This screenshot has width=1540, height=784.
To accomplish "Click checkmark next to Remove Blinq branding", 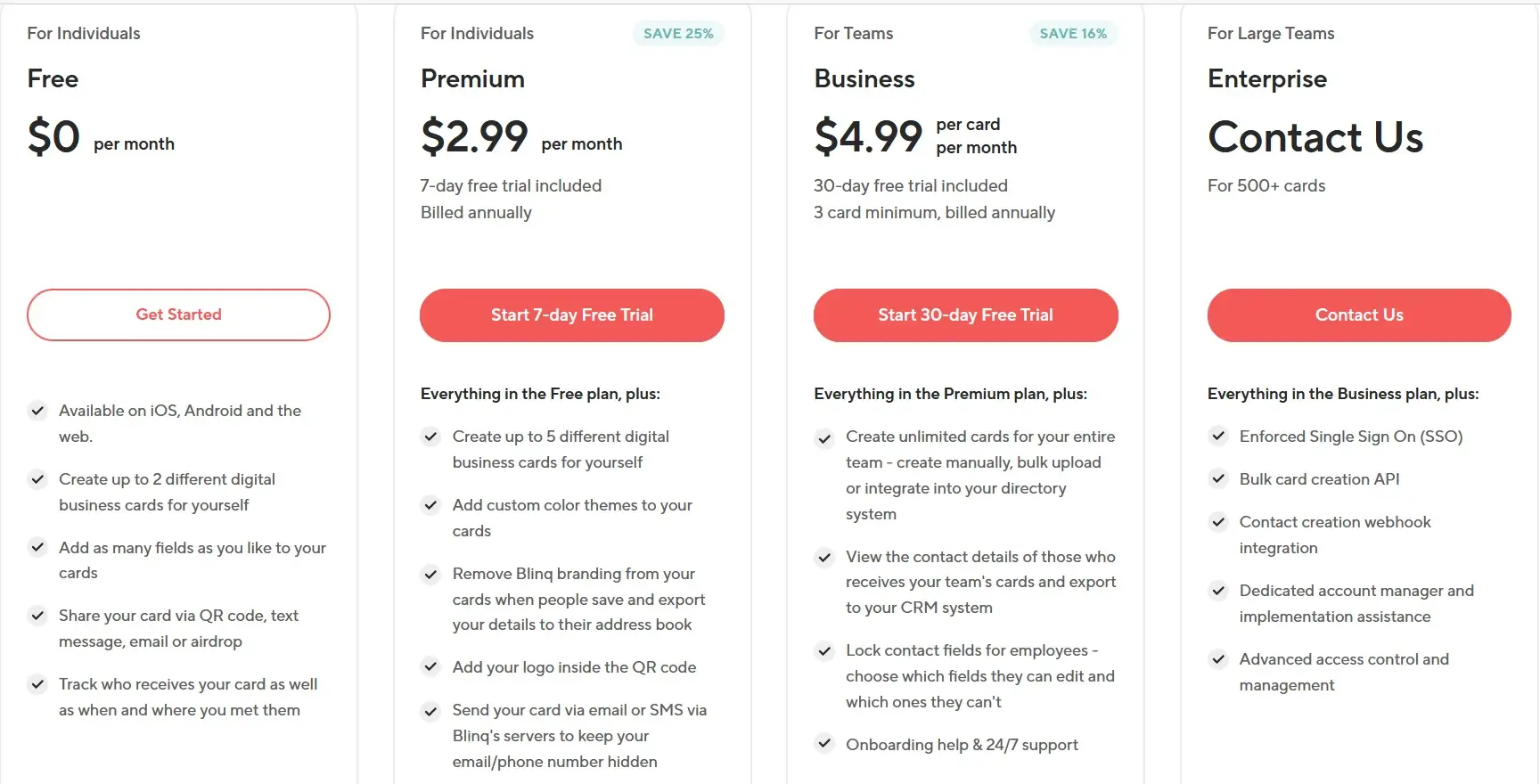I will click(431, 574).
